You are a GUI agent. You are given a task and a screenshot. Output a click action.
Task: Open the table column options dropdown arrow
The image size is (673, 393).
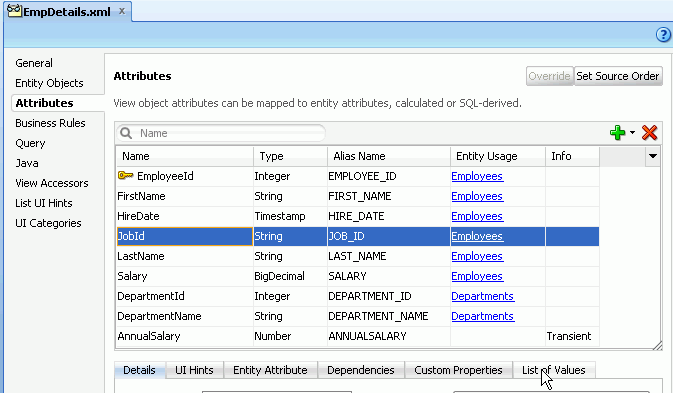pyautogui.click(x=652, y=156)
